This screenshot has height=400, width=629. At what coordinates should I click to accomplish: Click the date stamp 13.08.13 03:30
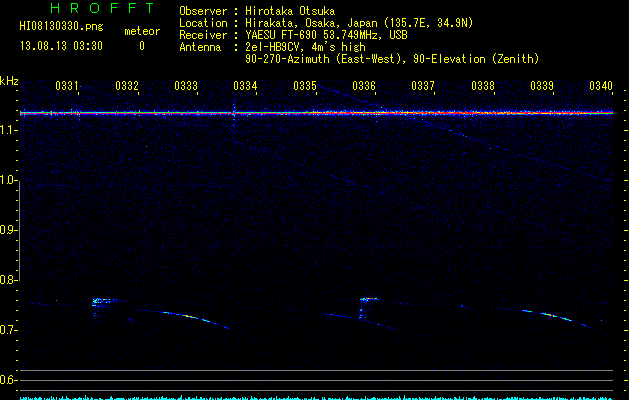tap(61, 46)
